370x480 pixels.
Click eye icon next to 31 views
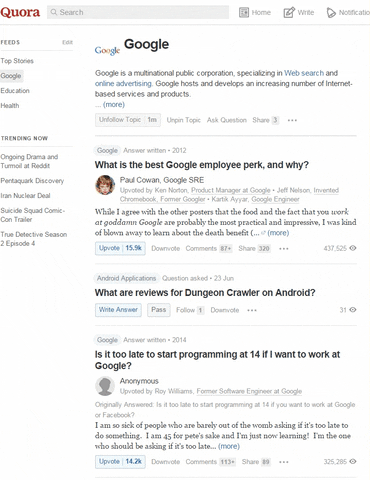point(353,310)
